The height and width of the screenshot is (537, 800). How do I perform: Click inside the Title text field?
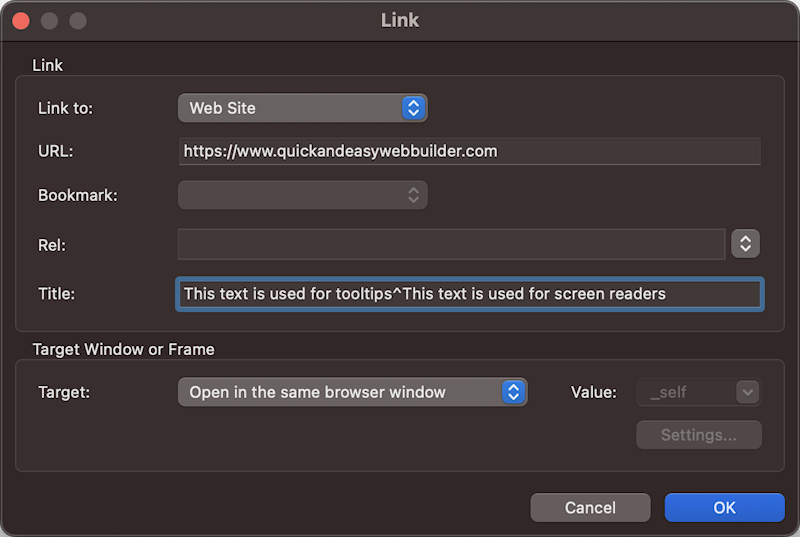tap(470, 294)
